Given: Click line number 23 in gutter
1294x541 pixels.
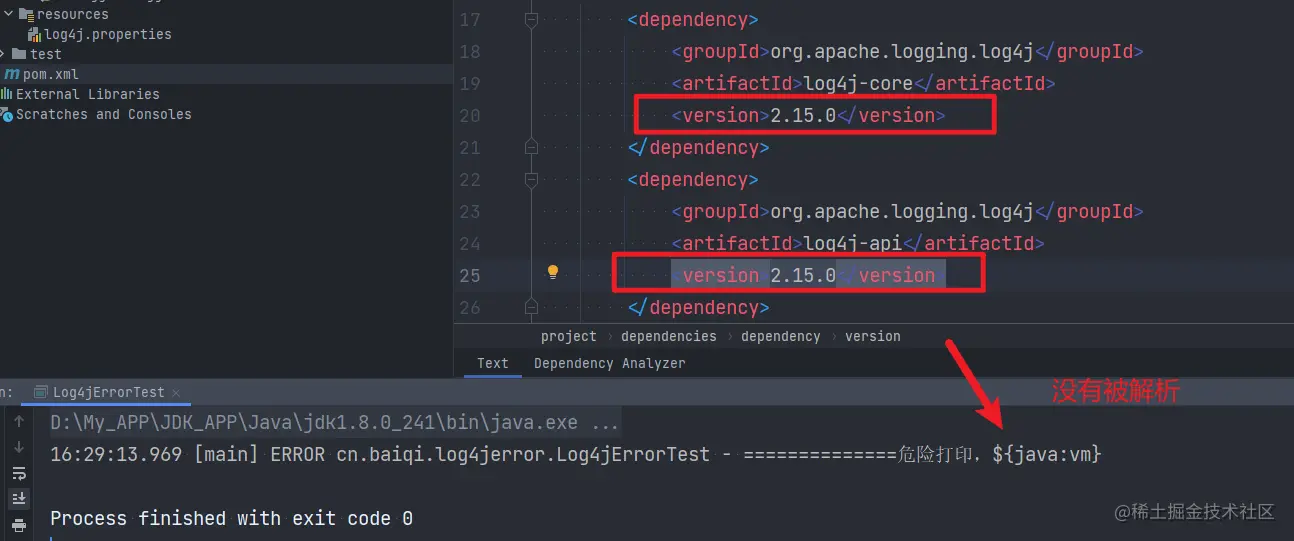Looking at the screenshot, I should click(470, 211).
